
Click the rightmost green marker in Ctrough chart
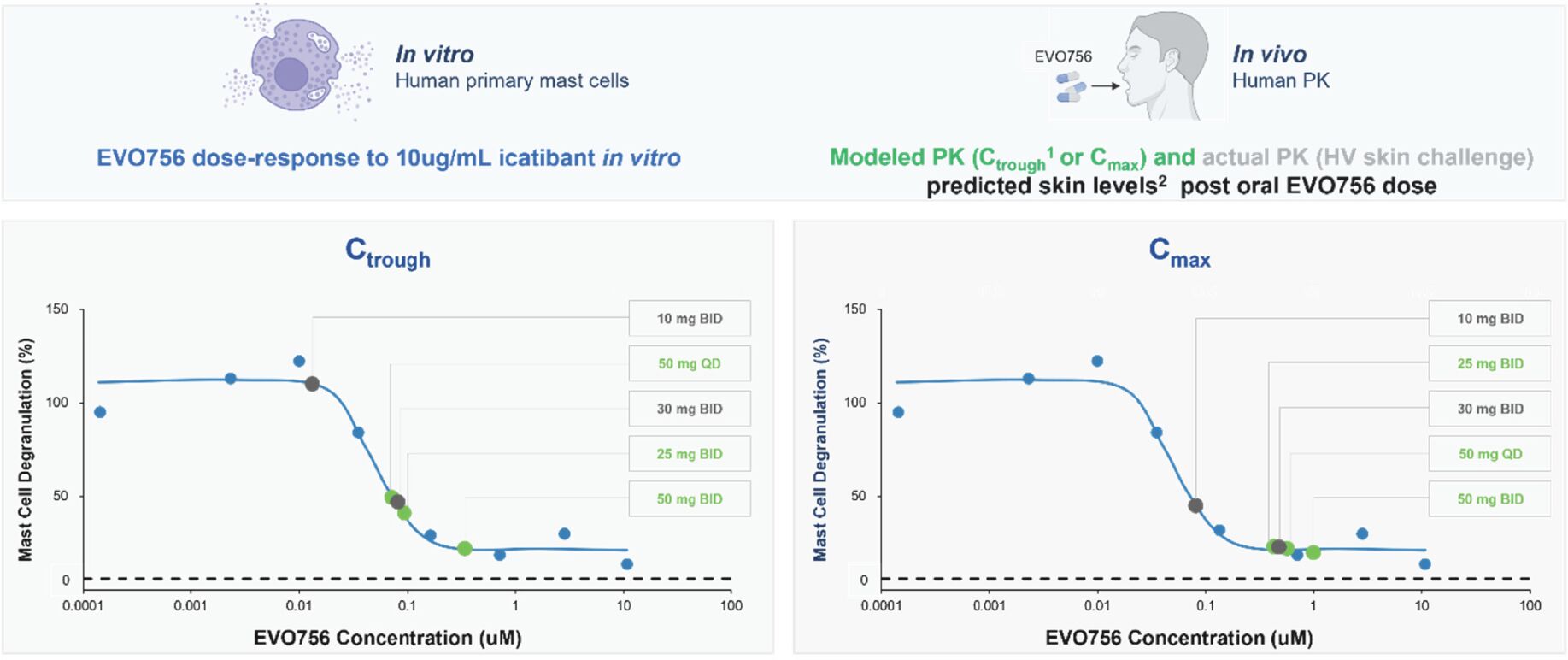click(465, 548)
